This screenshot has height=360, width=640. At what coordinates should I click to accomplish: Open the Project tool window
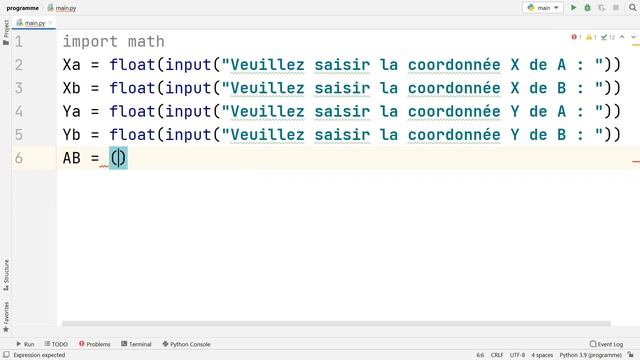pos(6,33)
